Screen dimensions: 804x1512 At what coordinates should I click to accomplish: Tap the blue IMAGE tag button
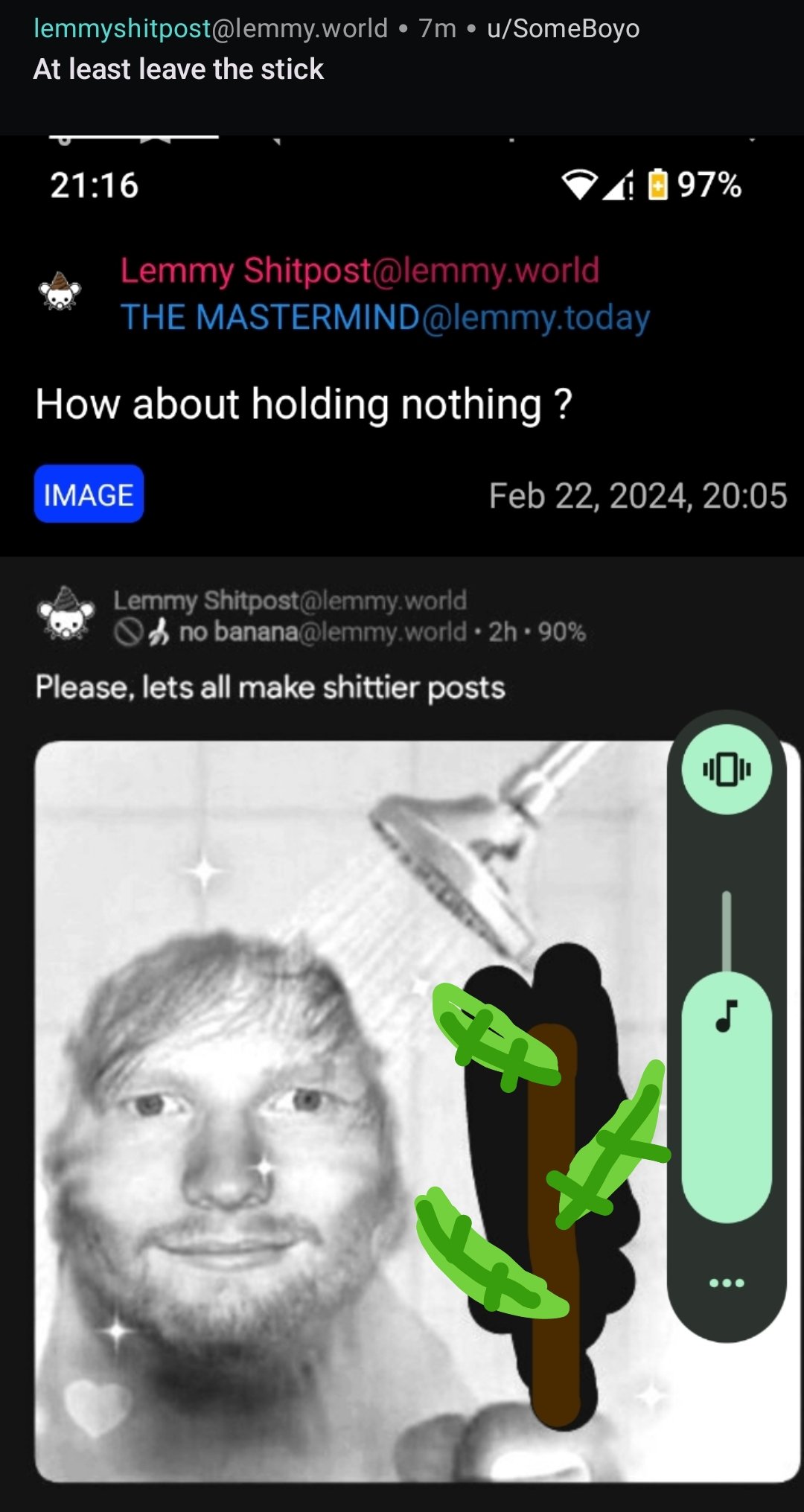(89, 494)
